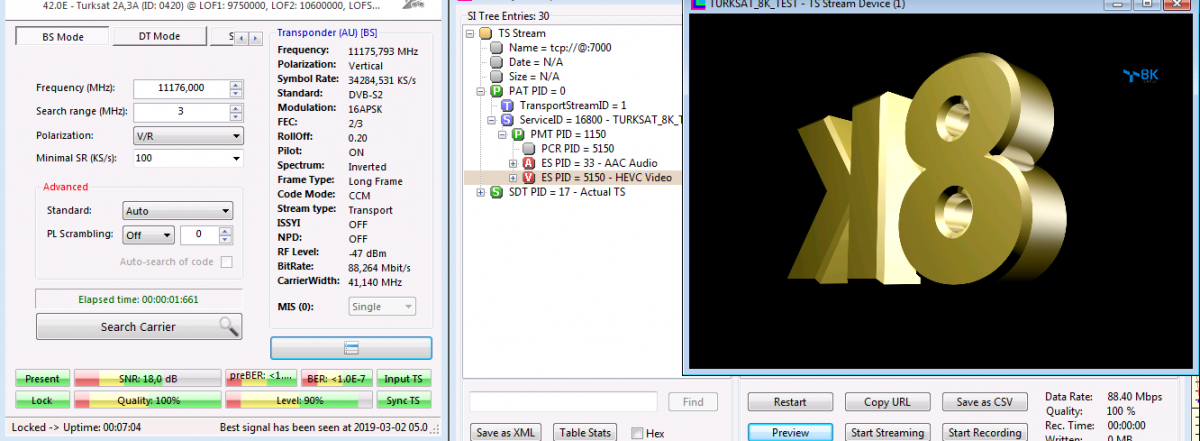The image size is (1200, 441).
Task: Click the magnifier icon on Search Carrier
Action: (229, 326)
